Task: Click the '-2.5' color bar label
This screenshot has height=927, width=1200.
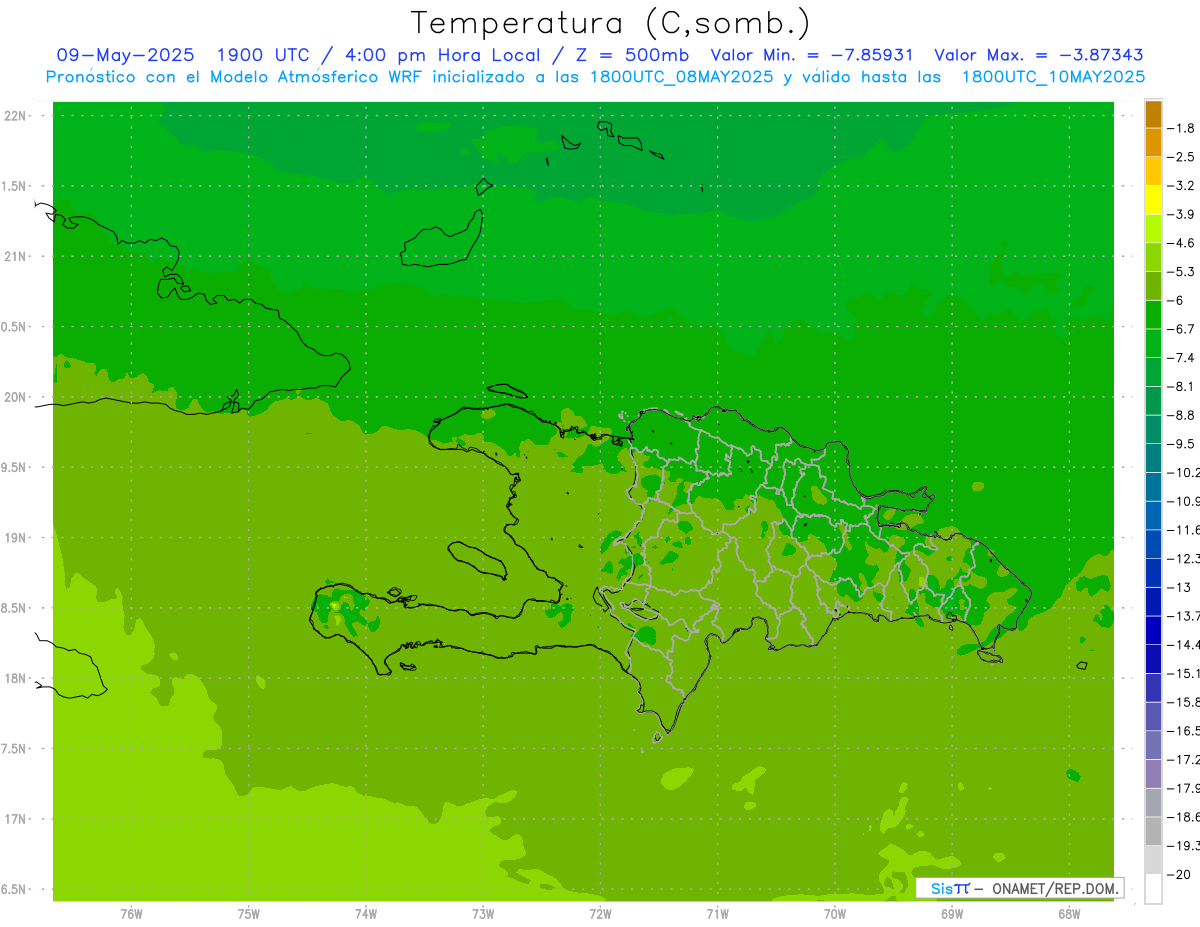Action: pos(1182,157)
